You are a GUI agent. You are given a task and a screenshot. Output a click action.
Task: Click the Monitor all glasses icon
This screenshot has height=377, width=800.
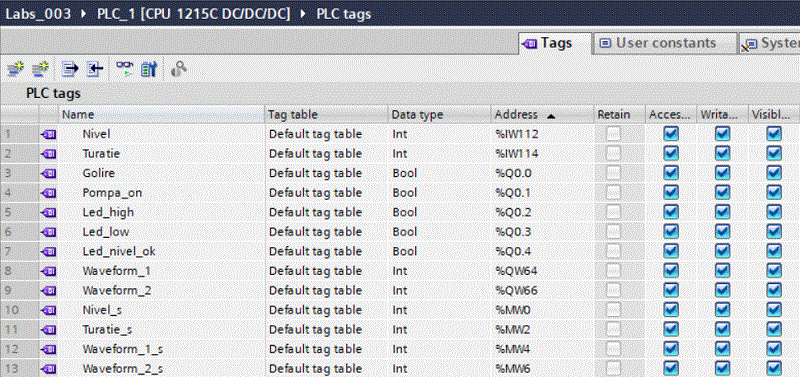124,69
